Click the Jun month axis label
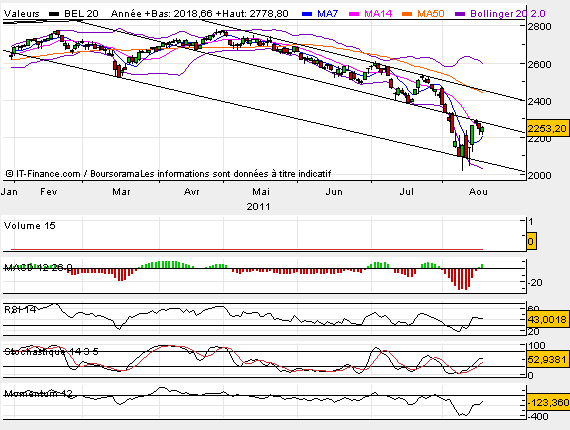The image size is (570, 430). (334, 192)
